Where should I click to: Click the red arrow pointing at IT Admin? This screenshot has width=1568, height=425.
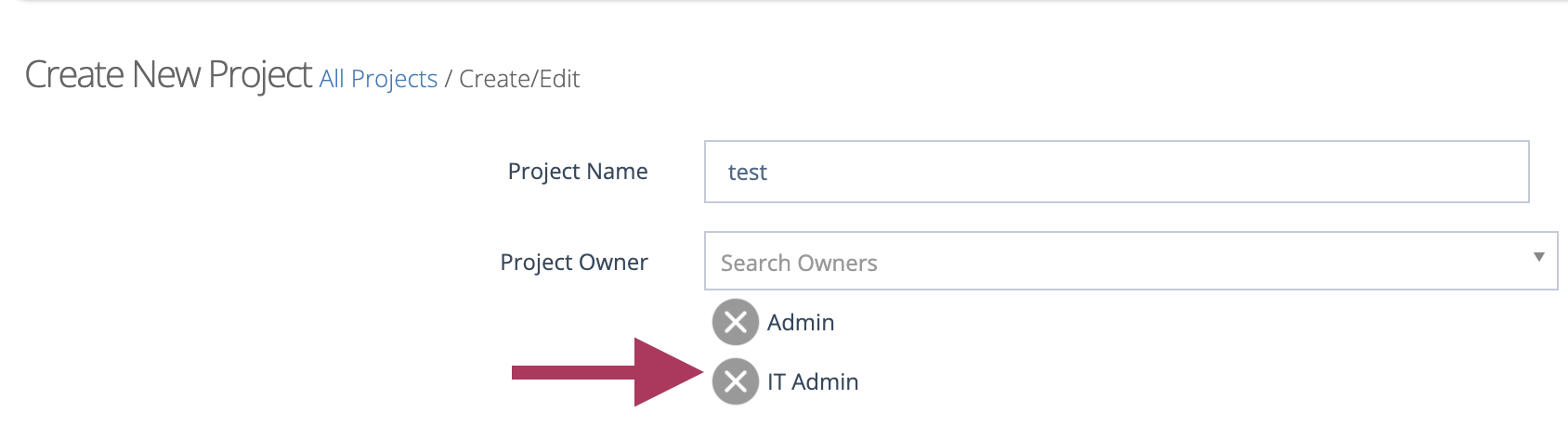click(x=608, y=372)
